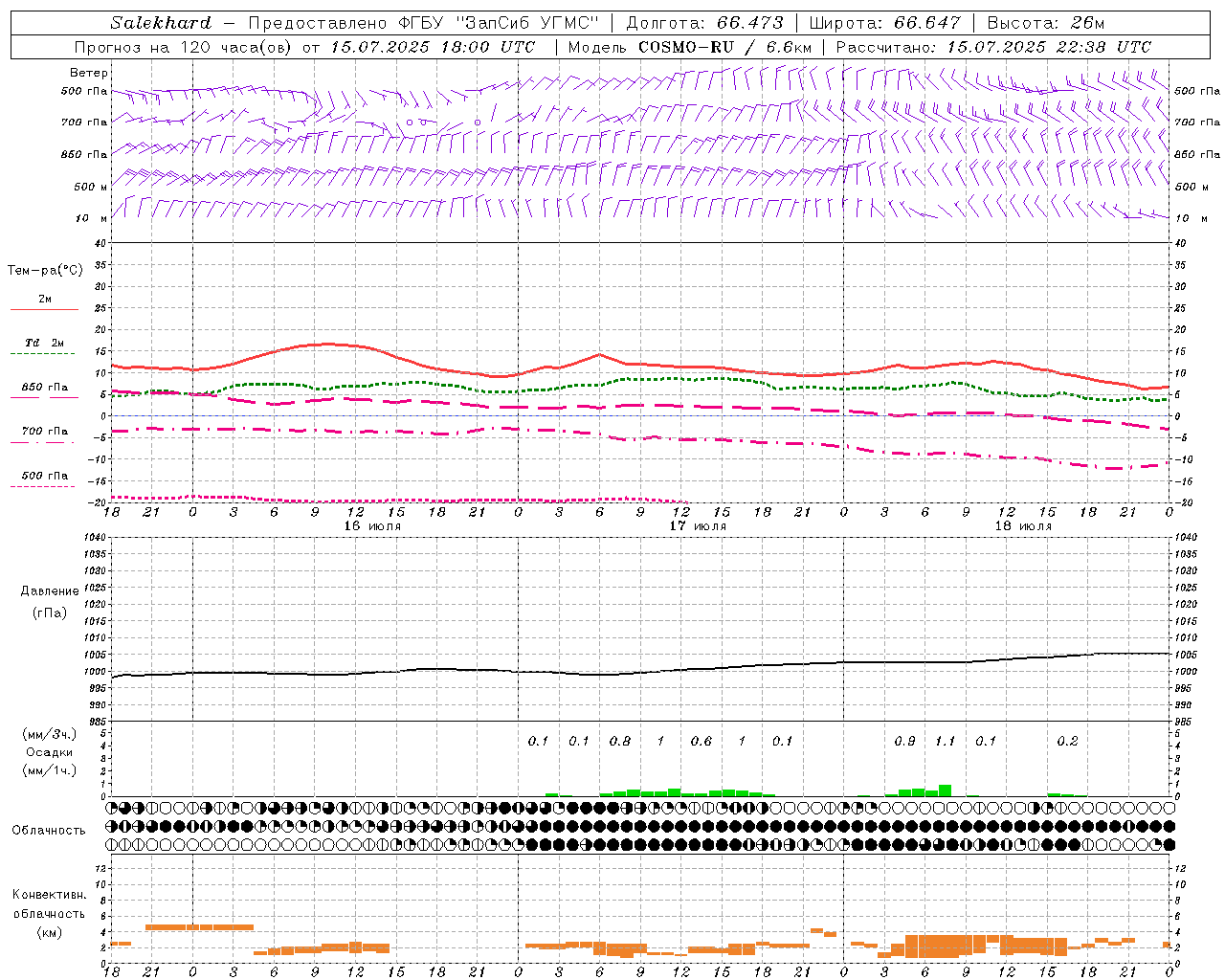Click the Долгота: 66.473 value
The height and width of the screenshot is (980, 1225).
pyautogui.click(x=704, y=23)
